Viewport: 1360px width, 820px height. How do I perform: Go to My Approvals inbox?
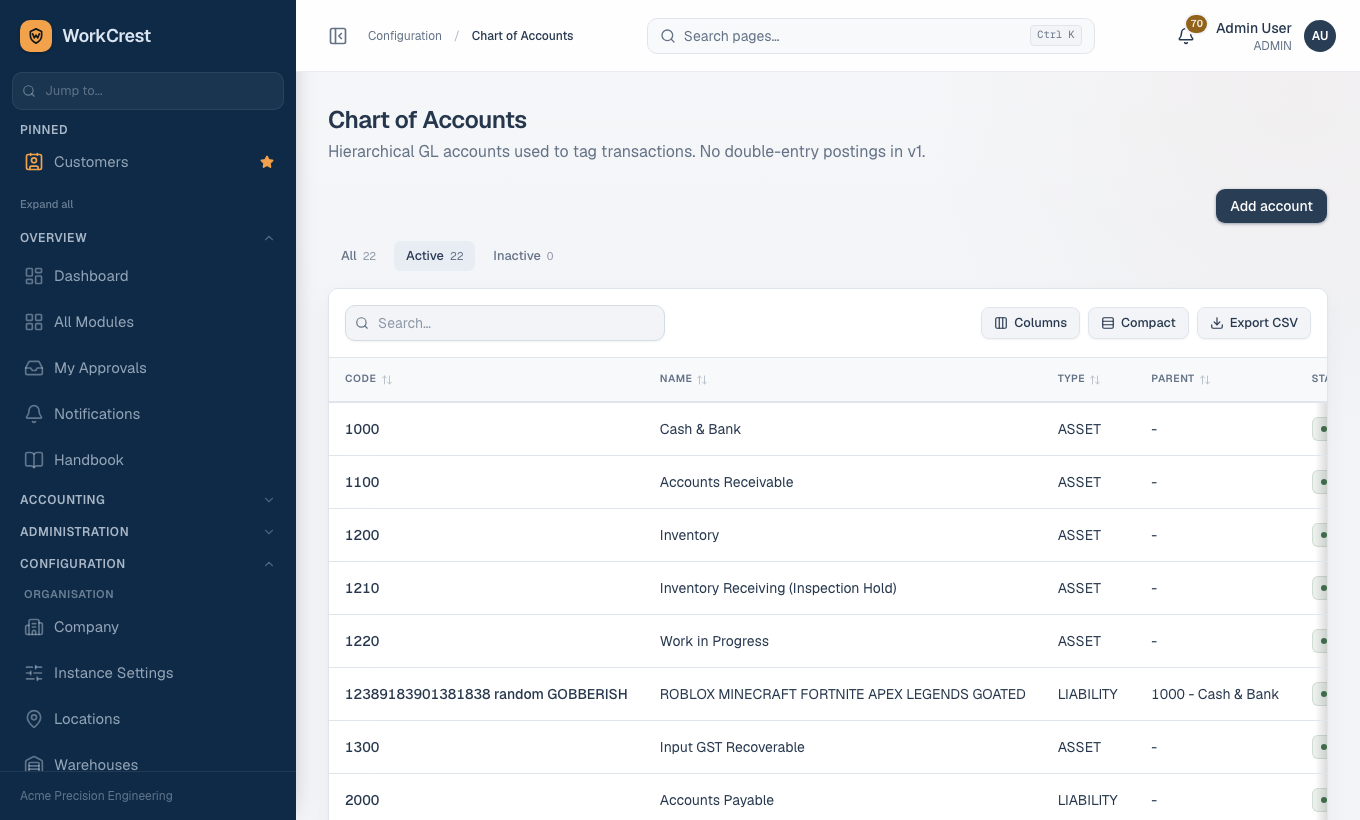click(x=148, y=368)
